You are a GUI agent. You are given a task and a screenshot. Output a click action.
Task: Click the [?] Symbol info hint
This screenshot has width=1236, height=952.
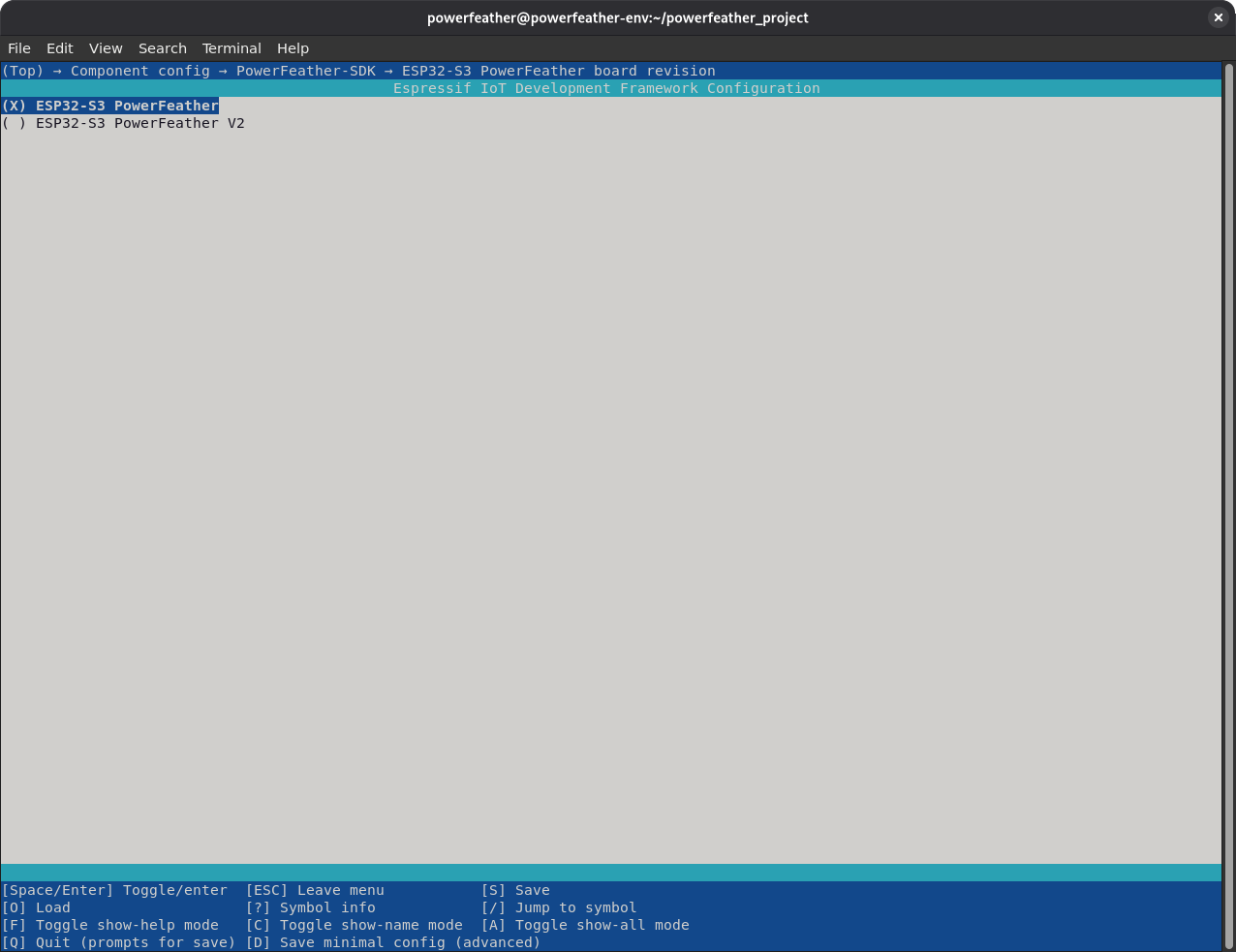click(x=311, y=907)
